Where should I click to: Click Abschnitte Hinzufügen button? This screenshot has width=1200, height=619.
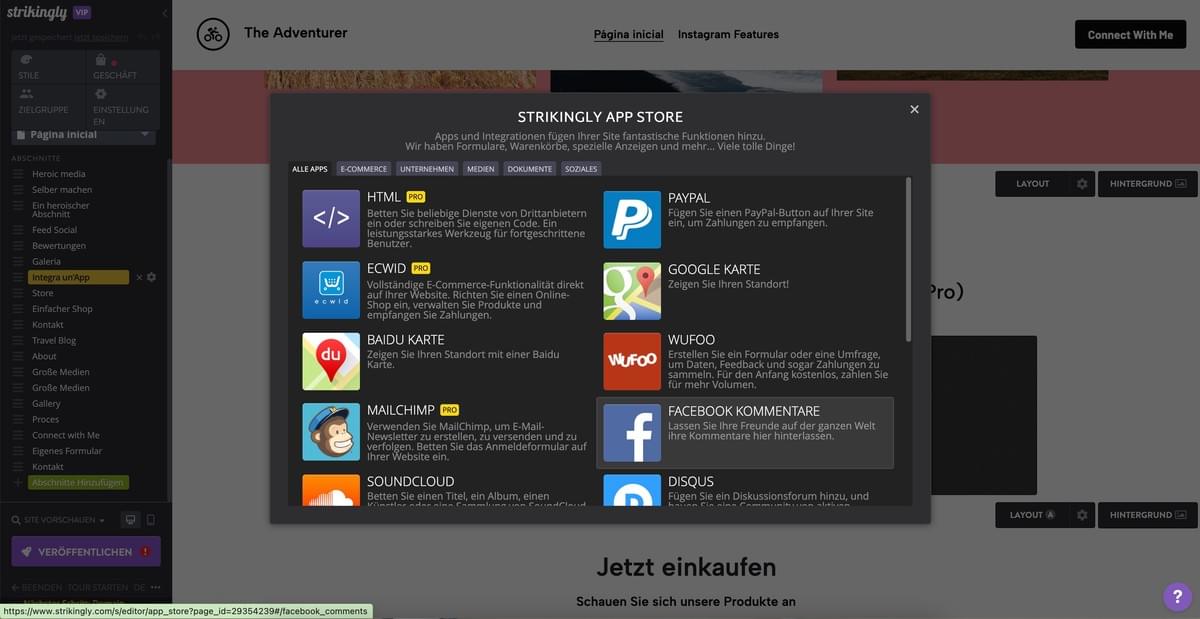79,482
